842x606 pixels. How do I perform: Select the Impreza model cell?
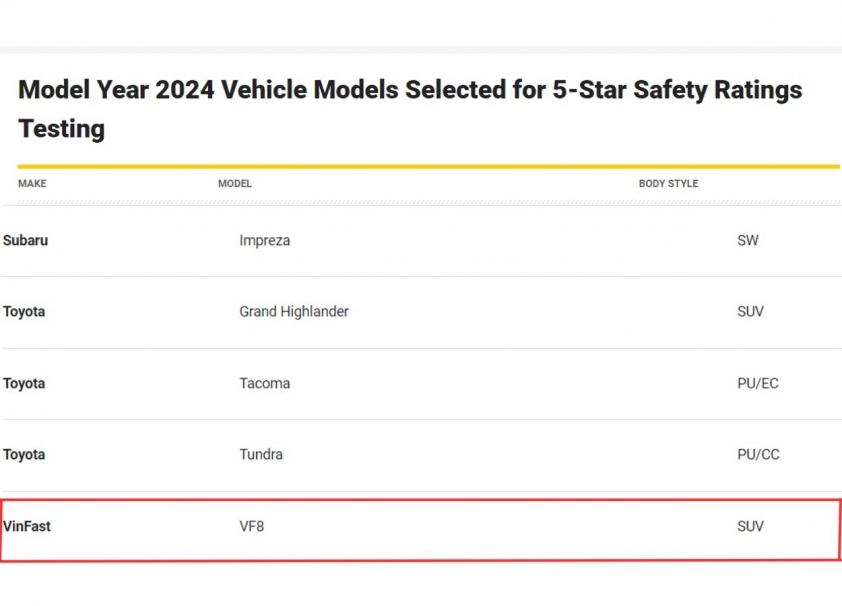click(264, 241)
